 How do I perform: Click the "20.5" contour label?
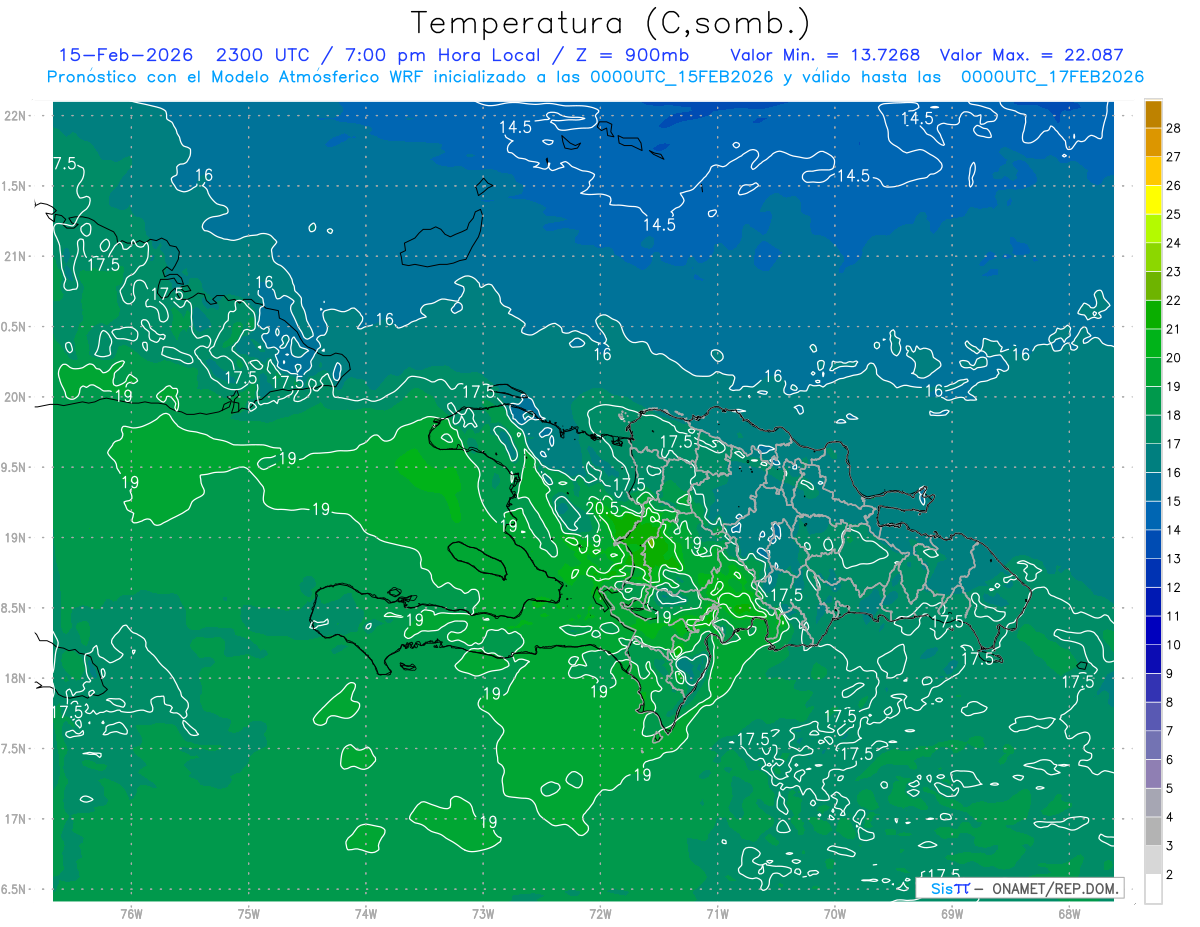601,508
